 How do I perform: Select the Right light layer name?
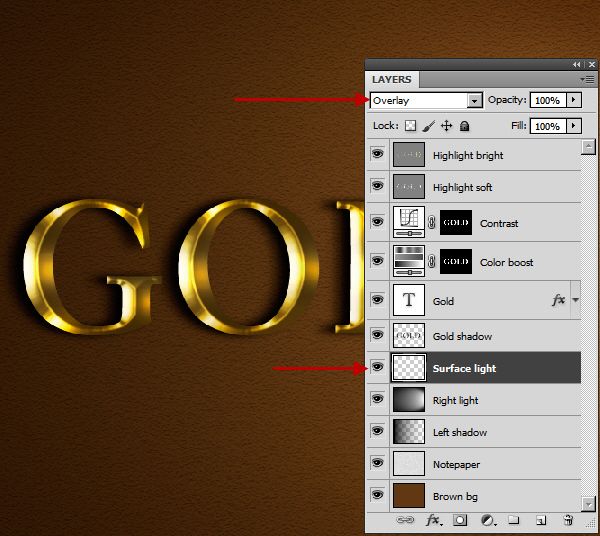click(x=455, y=401)
